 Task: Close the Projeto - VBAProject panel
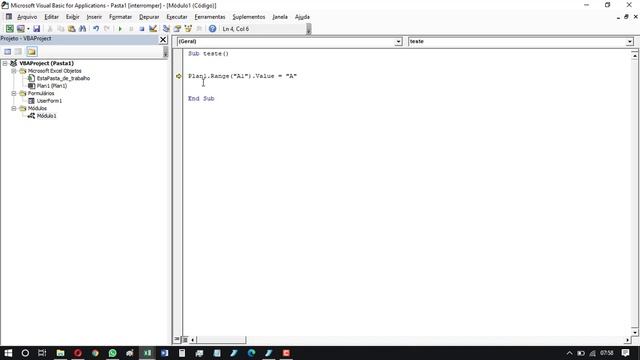pyautogui.click(x=163, y=39)
